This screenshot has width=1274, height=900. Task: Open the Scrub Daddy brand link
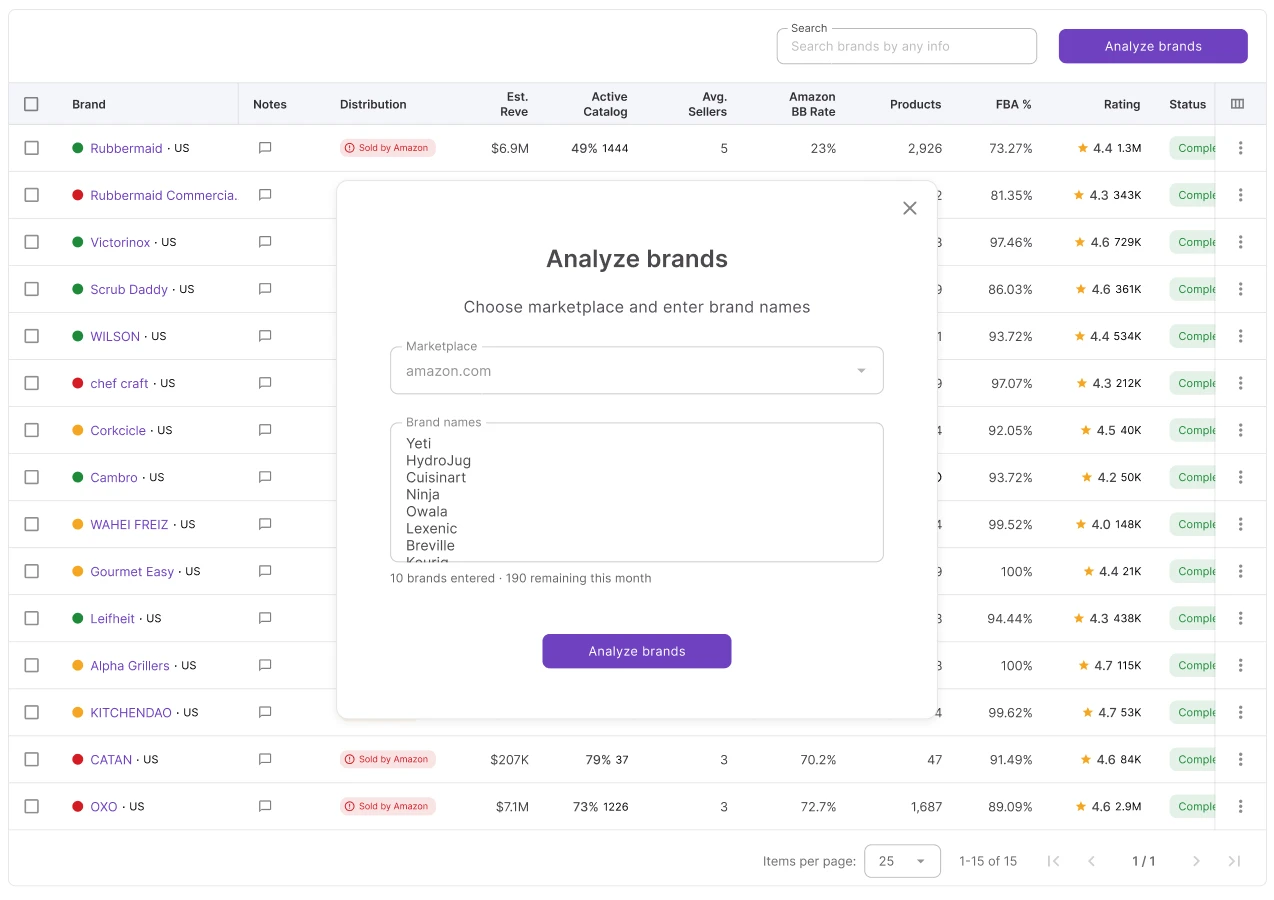[x=129, y=289]
